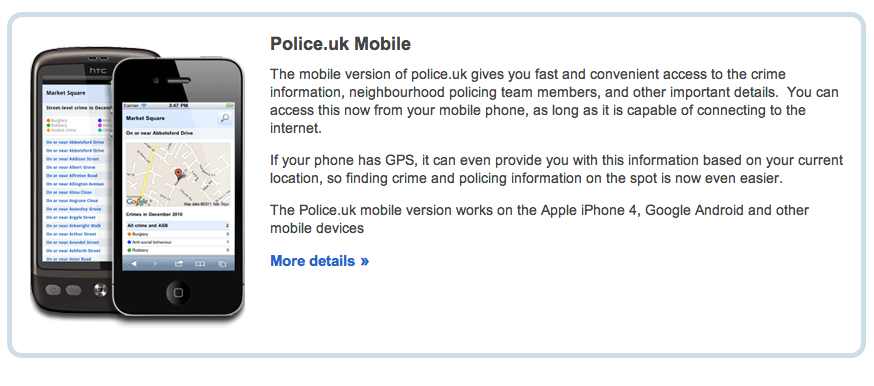Tap Safari back arrow on iPhone toolbar
Image resolution: width=874 pixels, height=386 pixels.
(x=134, y=263)
